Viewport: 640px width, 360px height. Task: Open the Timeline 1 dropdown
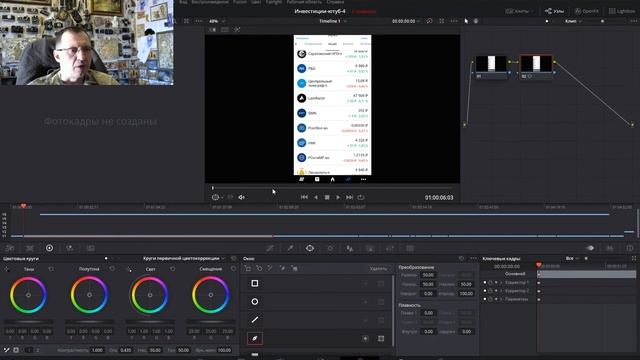pyautogui.click(x=333, y=21)
